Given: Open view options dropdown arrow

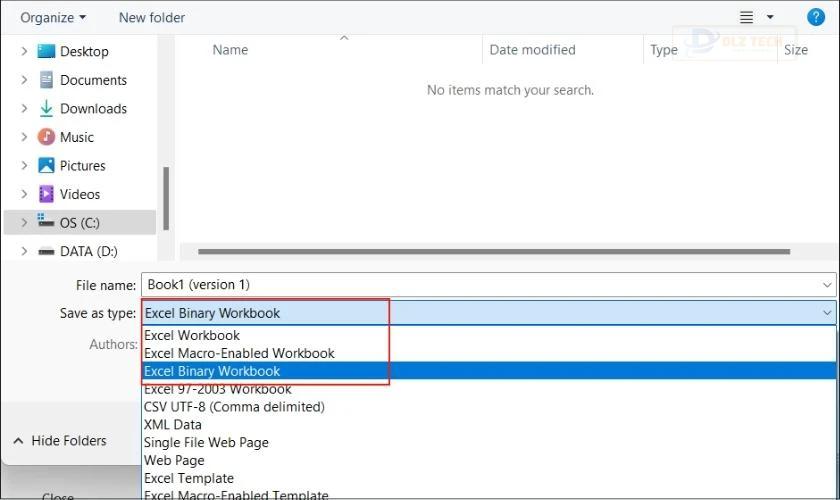Looking at the screenshot, I should click(770, 17).
